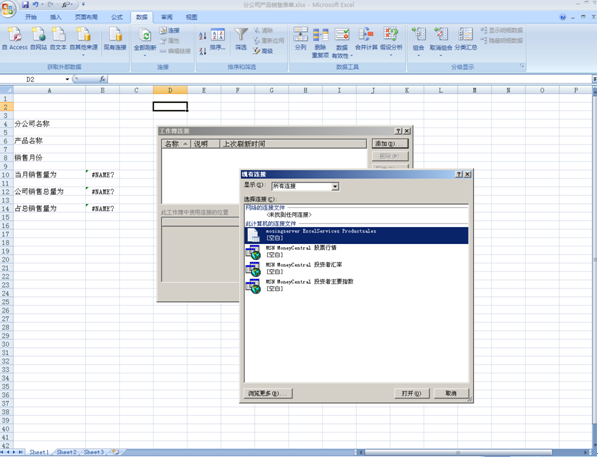Click the 分列 text-to-columns icon
Viewport: 598px width, 458px height.
(x=301, y=34)
